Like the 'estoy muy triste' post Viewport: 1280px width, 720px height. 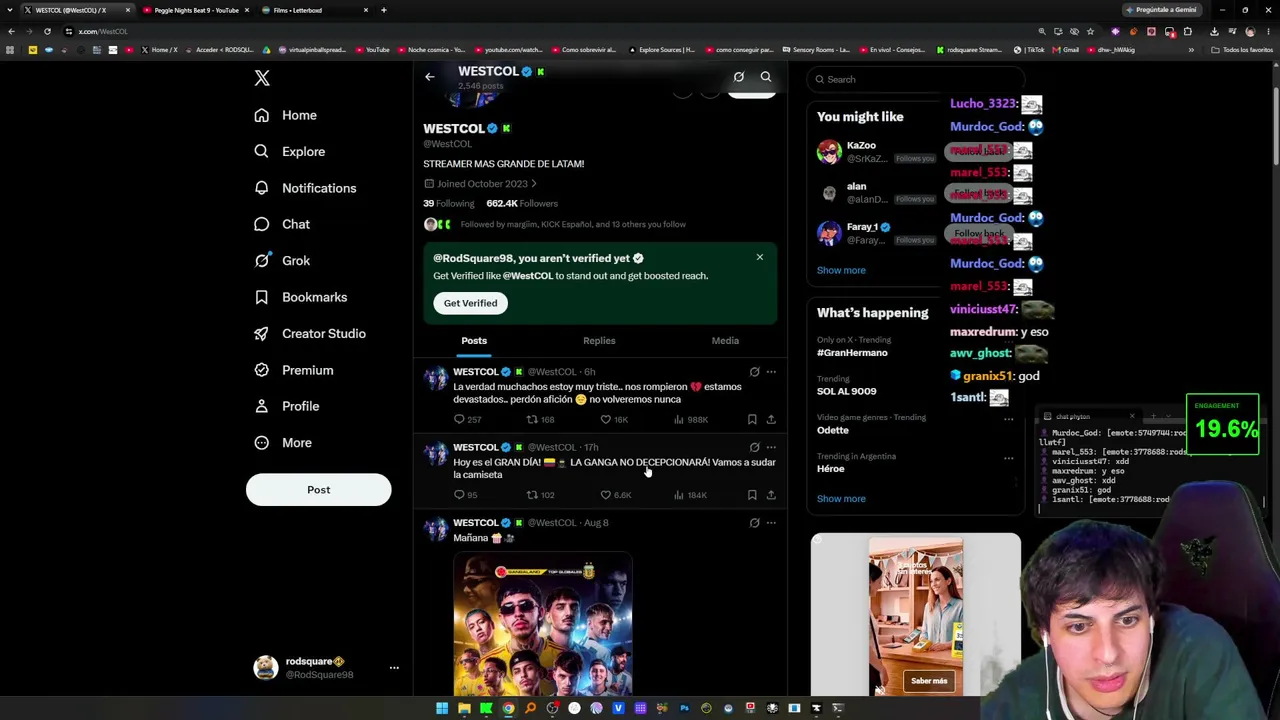pyautogui.click(x=605, y=419)
